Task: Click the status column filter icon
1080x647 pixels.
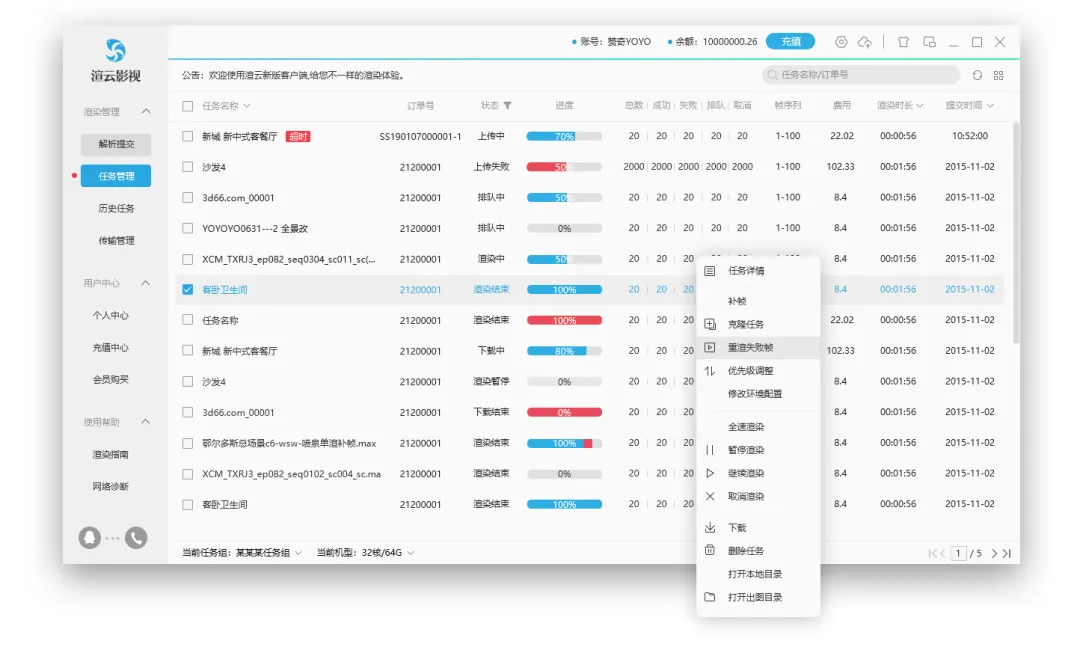Action: point(507,105)
